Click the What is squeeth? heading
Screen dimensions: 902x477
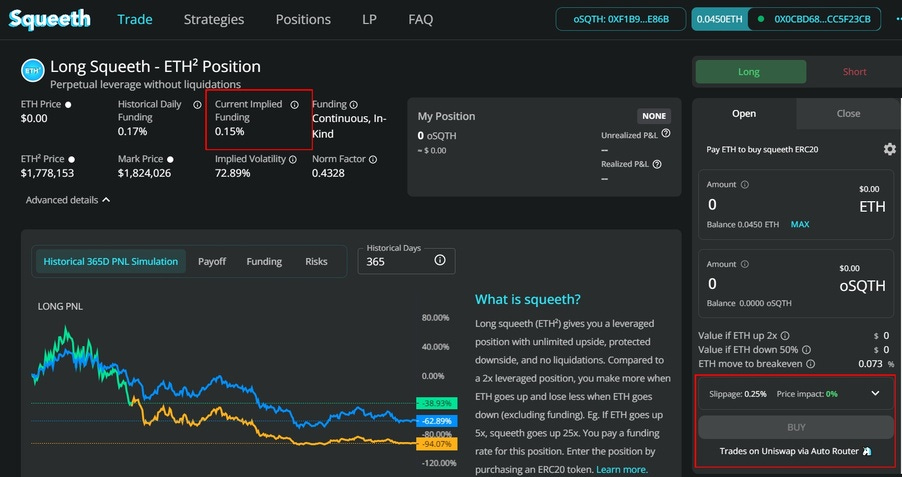[x=528, y=300]
